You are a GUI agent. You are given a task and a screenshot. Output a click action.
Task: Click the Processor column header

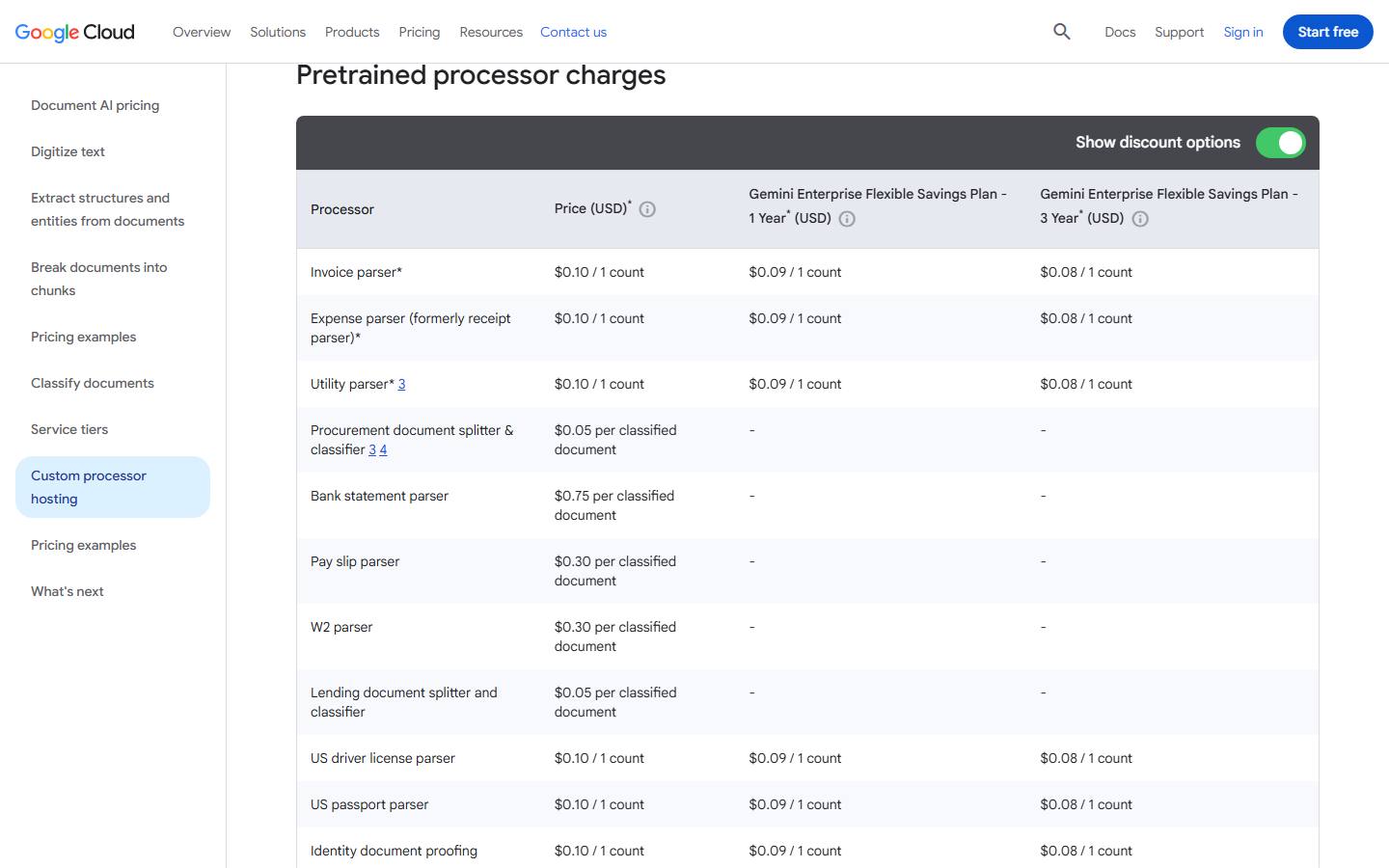[x=342, y=209]
